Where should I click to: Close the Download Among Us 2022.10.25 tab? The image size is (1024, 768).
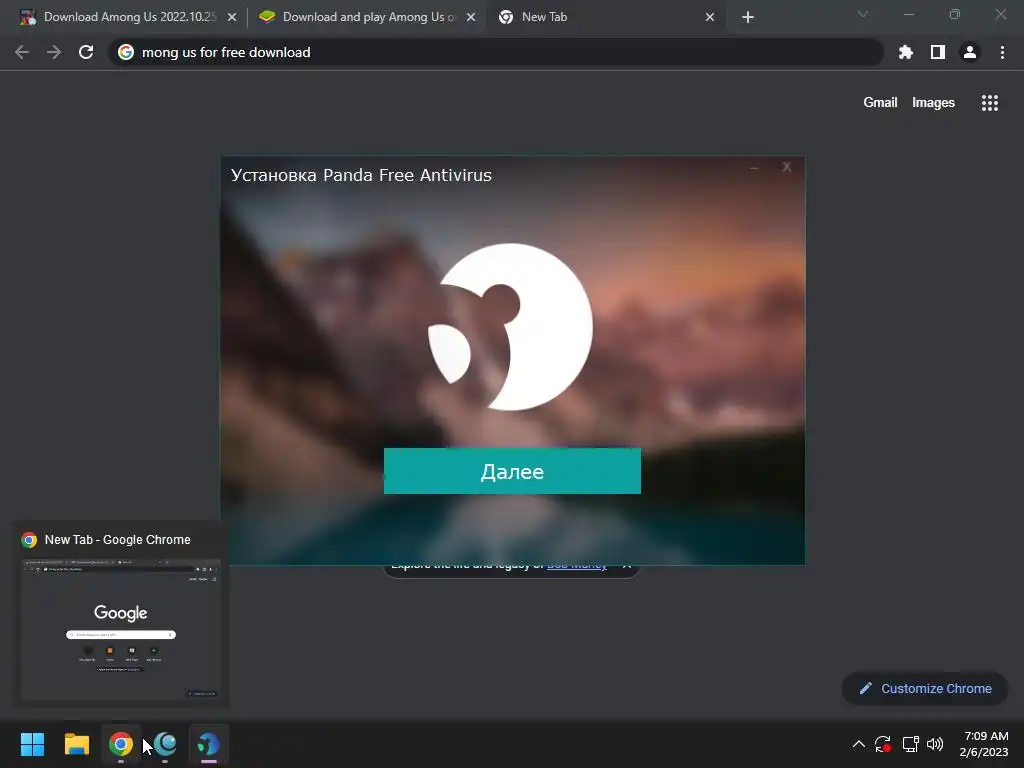tap(232, 17)
